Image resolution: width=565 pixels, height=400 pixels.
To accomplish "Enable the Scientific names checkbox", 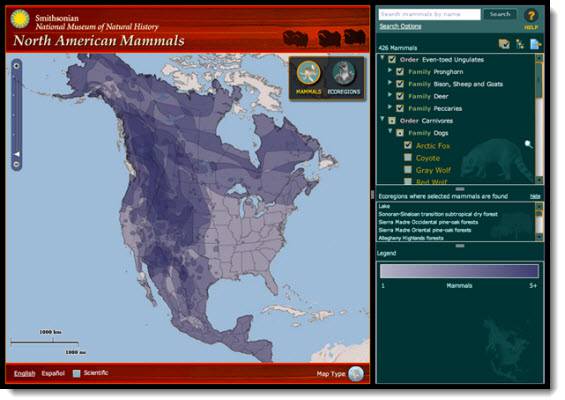I will coord(76,373).
